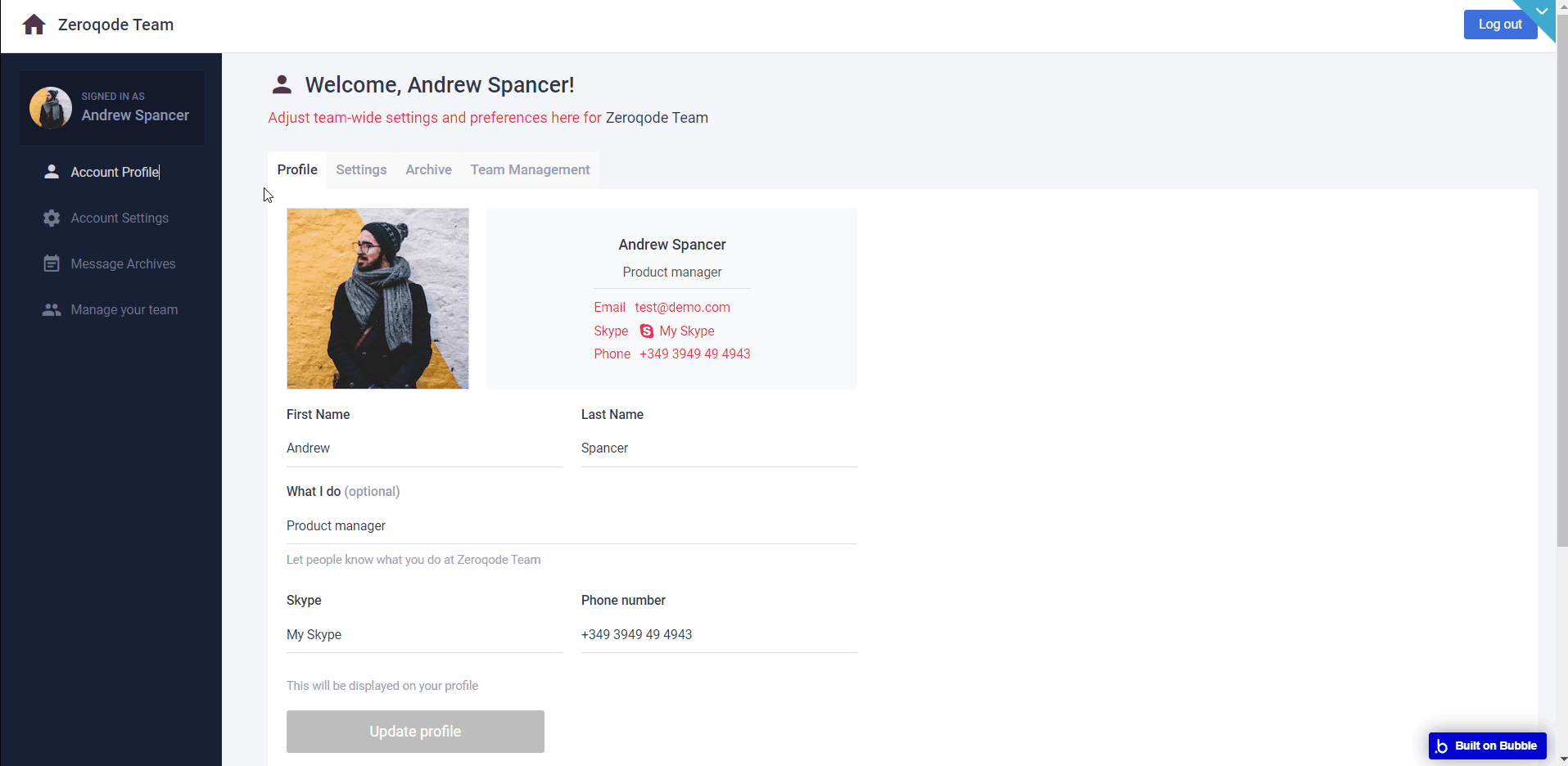This screenshot has height=766, width=1568.
Task: Click the First Name input field
Action: click(424, 448)
